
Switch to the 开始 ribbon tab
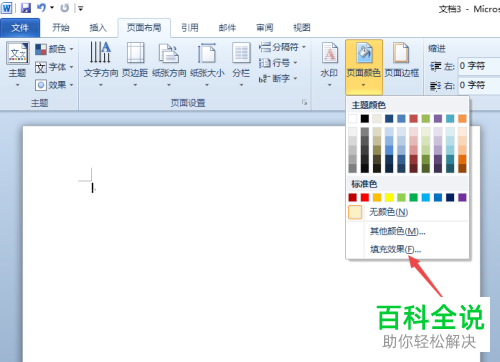(61, 28)
